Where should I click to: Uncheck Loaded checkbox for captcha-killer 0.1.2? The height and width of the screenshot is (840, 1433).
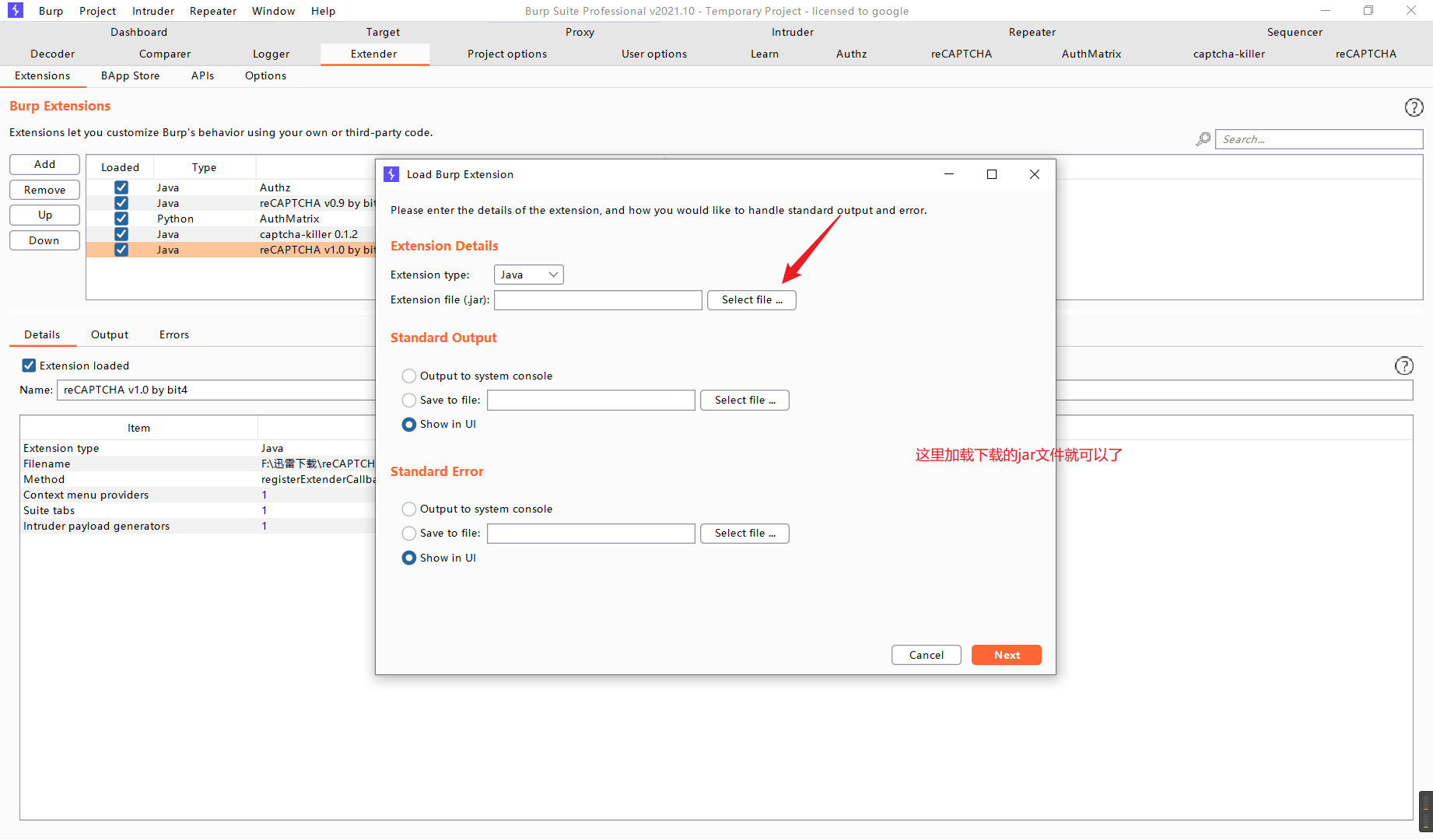click(x=121, y=234)
